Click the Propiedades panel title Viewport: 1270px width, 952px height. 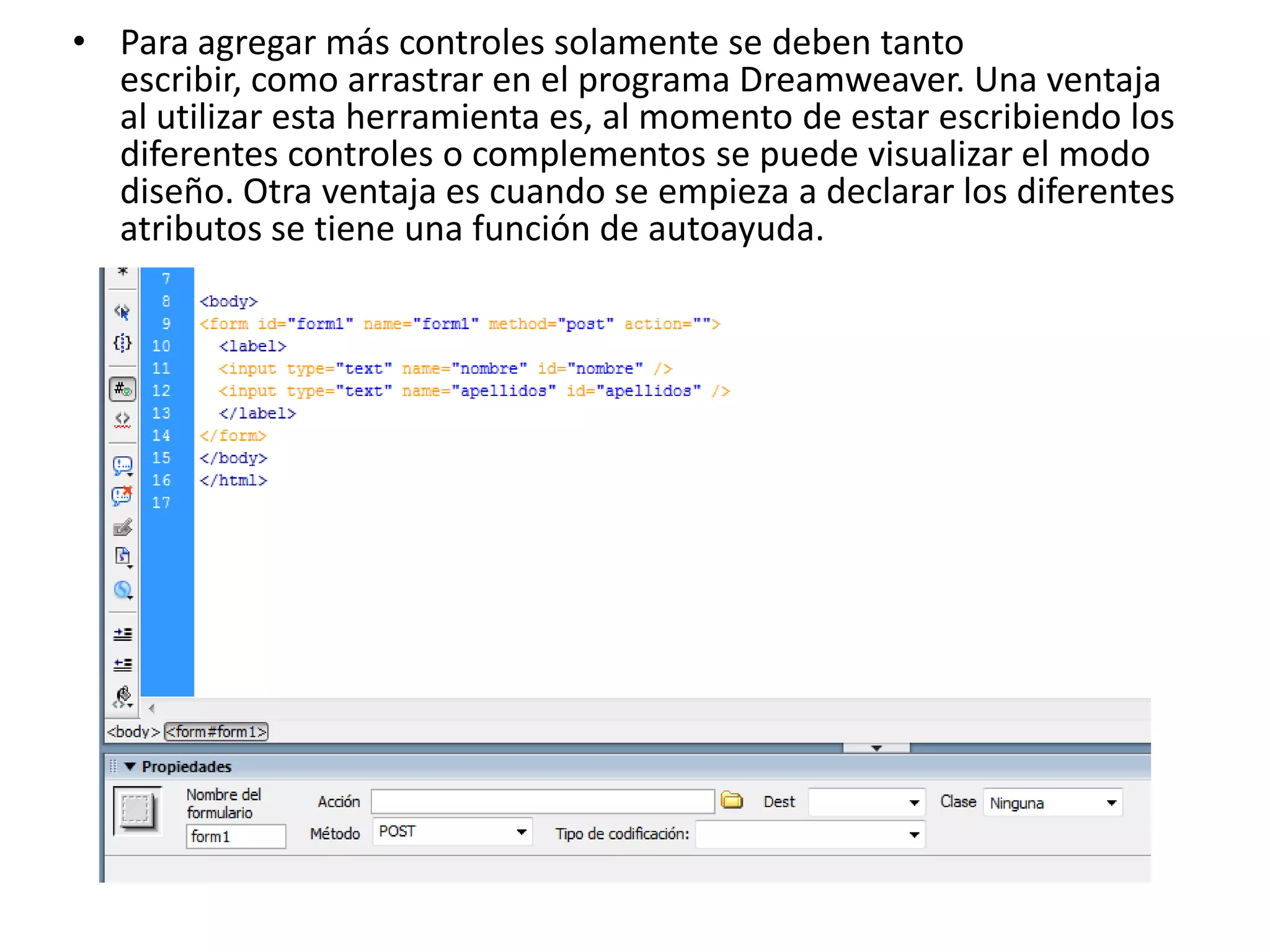click(187, 767)
